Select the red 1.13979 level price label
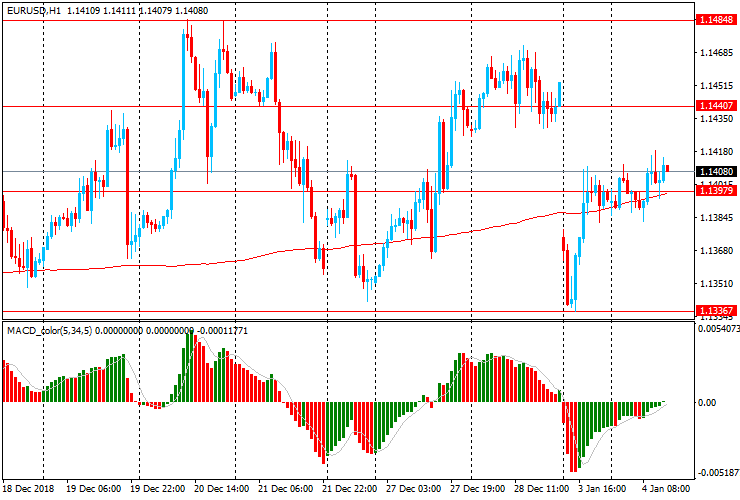 pos(717,190)
